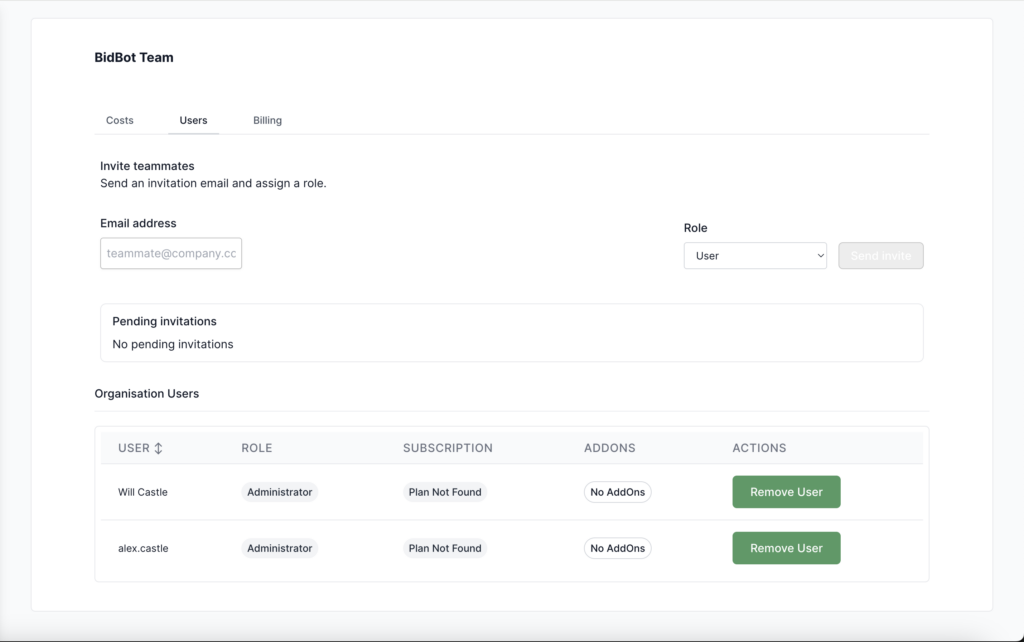Image resolution: width=1024 pixels, height=642 pixels.
Task: Sort users with the USER column arrow icon
Action: (158, 448)
